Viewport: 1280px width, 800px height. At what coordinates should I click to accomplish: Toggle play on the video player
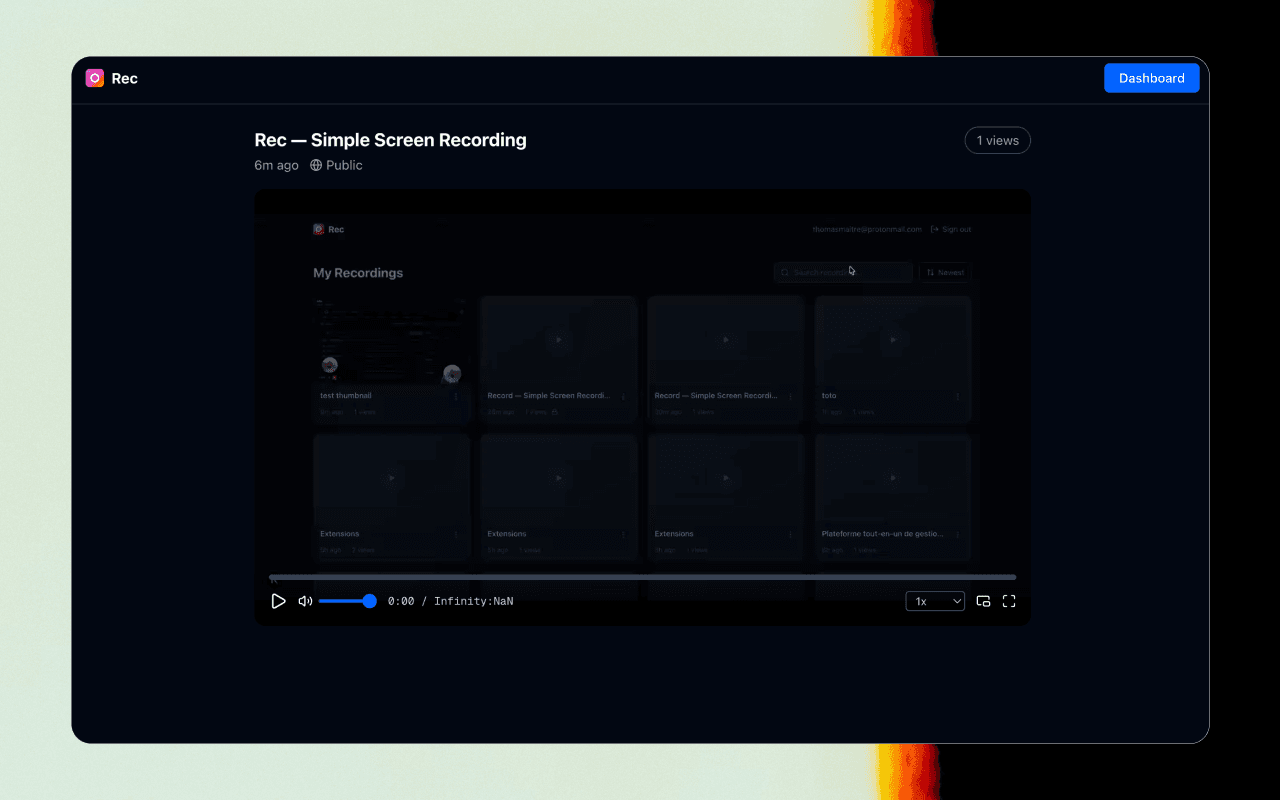click(279, 600)
